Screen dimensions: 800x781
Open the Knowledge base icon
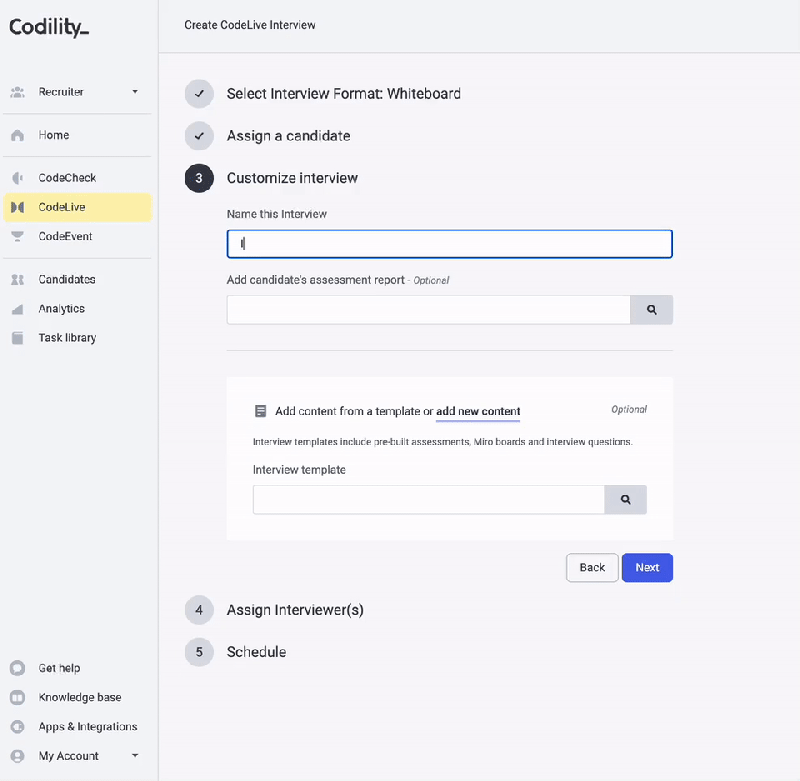[16, 697]
